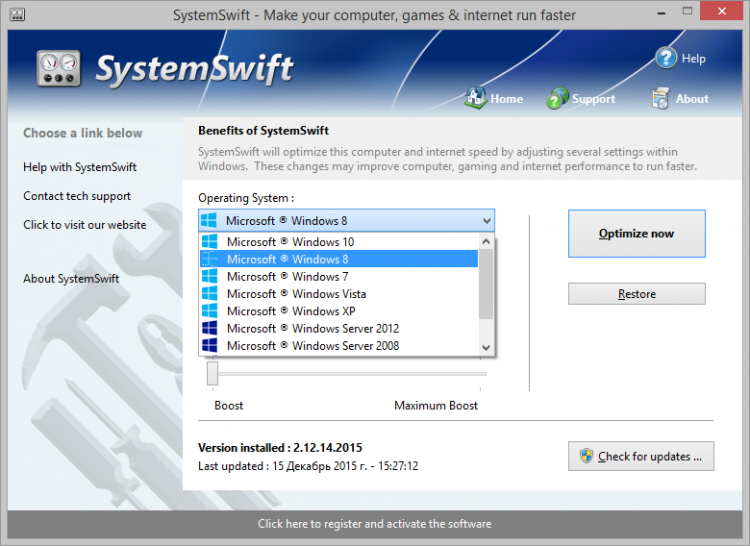Collapse the Operating System combo box arrow
The height and width of the screenshot is (546, 750).
(x=487, y=221)
